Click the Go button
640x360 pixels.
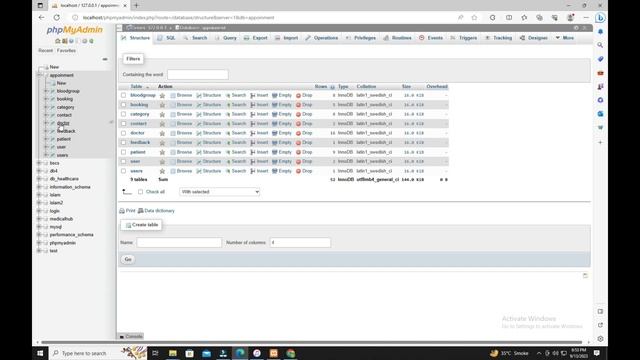(128, 259)
